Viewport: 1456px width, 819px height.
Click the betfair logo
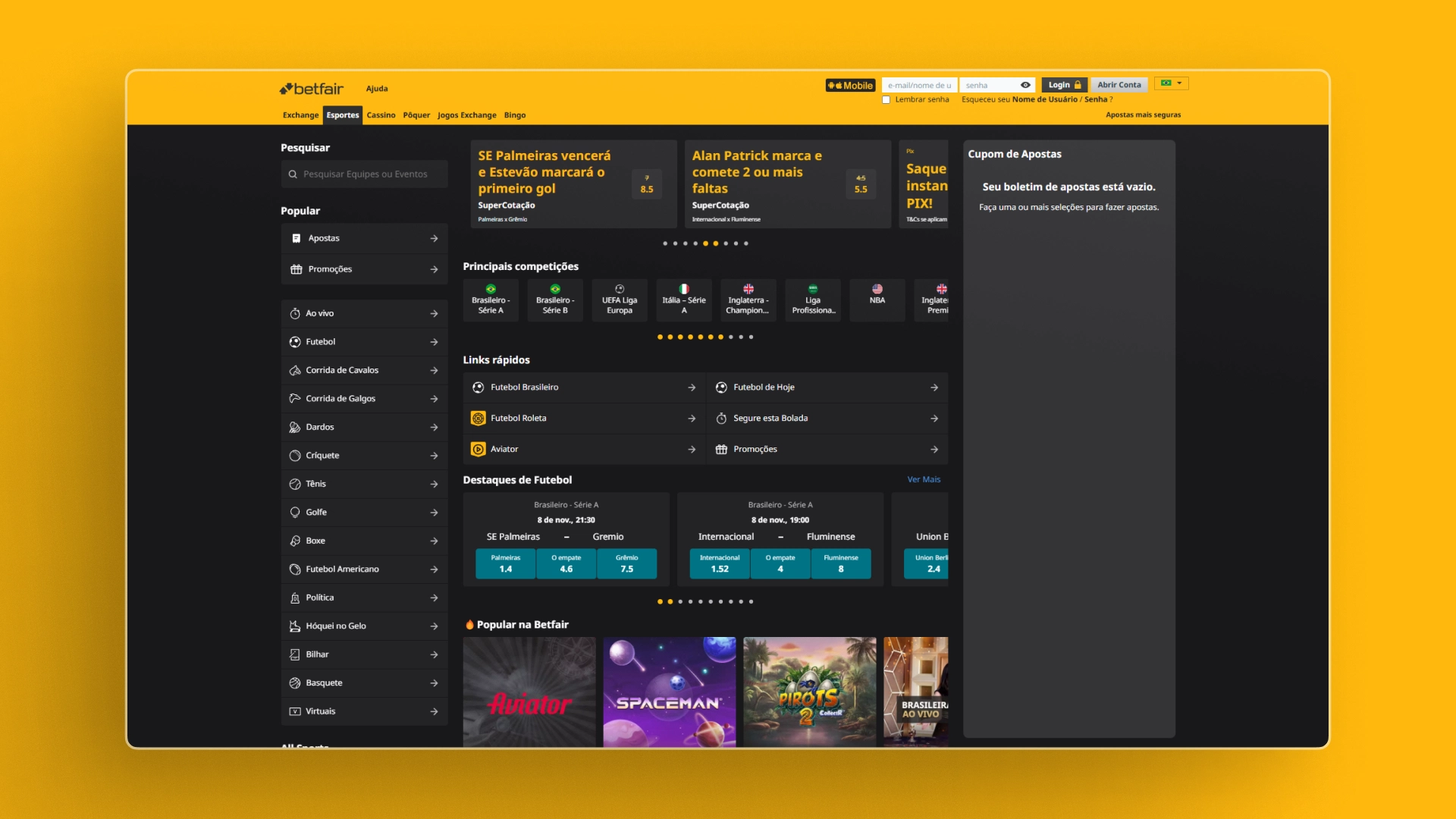(x=311, y=89)
